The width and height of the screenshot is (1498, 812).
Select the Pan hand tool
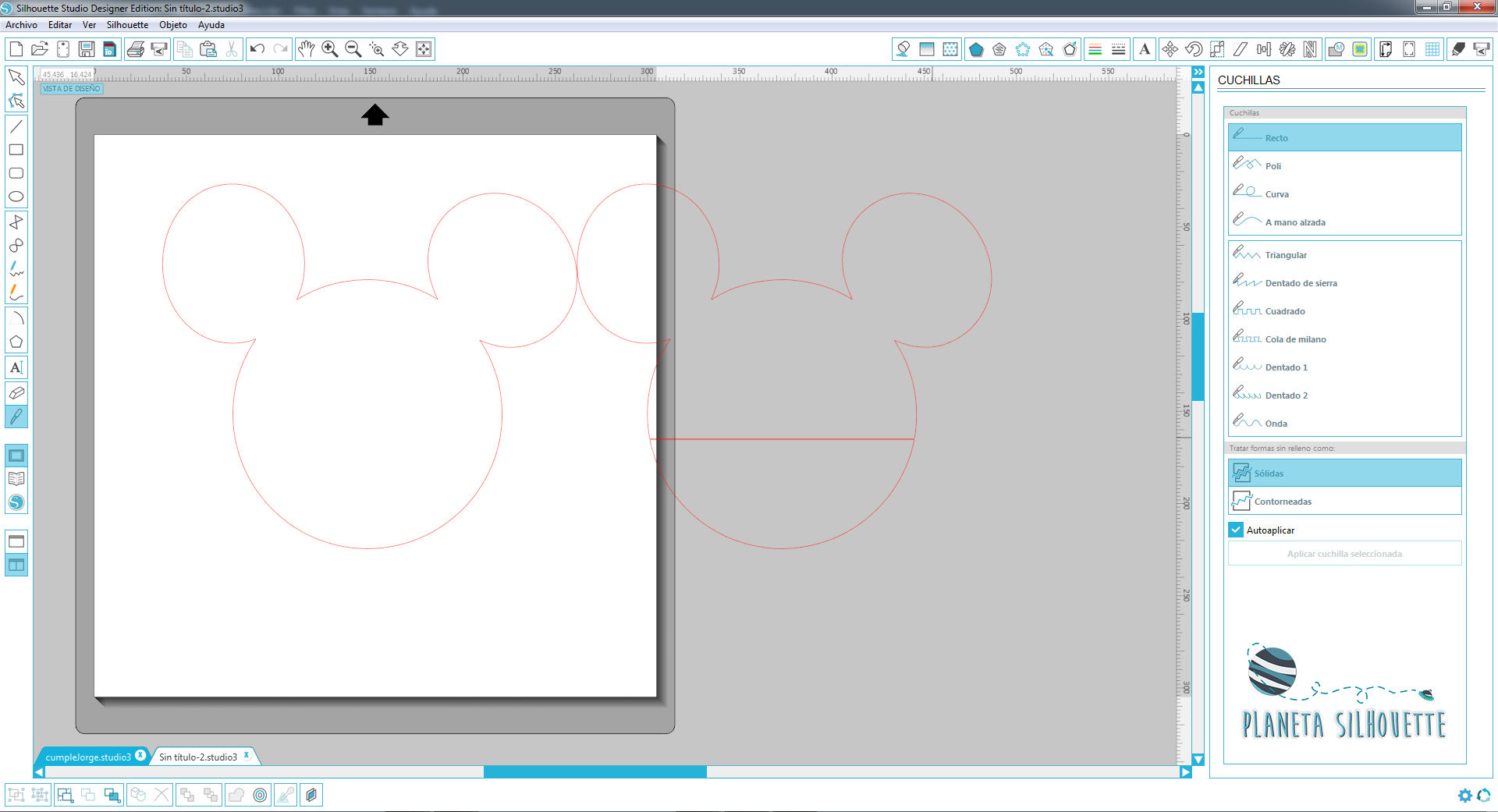307,49
